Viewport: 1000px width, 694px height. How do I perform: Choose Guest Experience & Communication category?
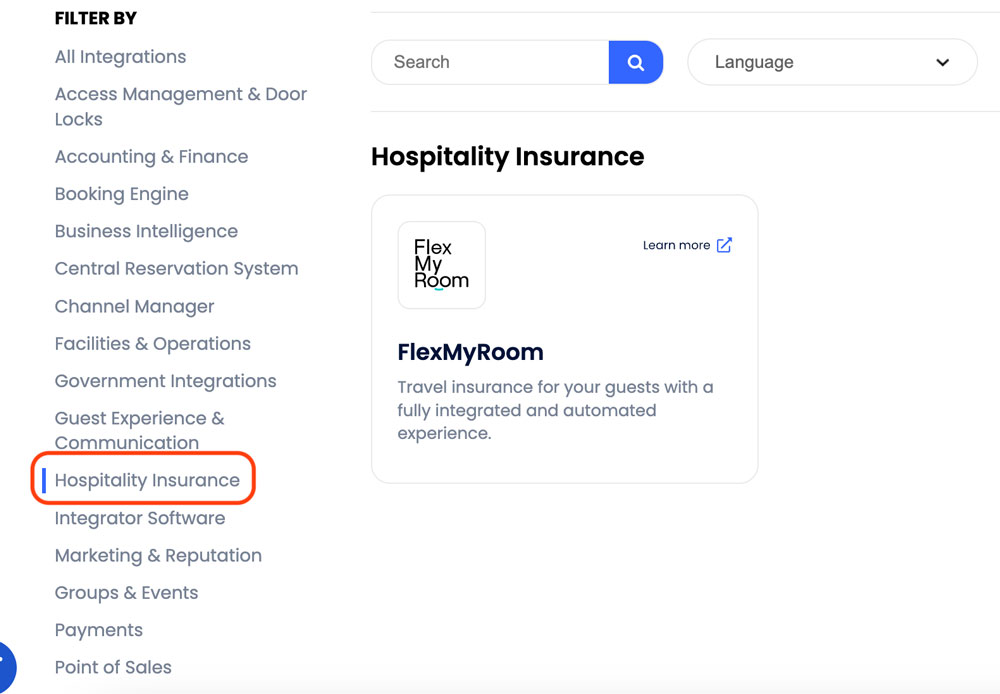(140, 431)
